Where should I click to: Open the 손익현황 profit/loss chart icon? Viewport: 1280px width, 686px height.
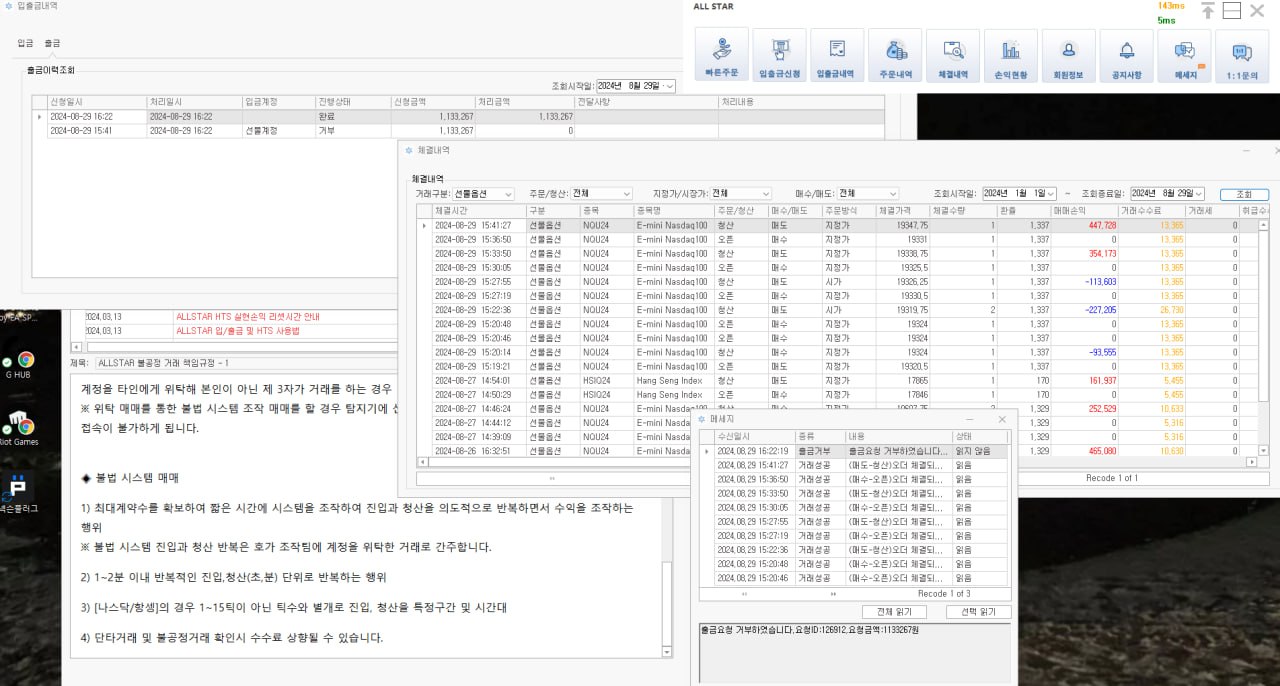tap(1011, 55)
